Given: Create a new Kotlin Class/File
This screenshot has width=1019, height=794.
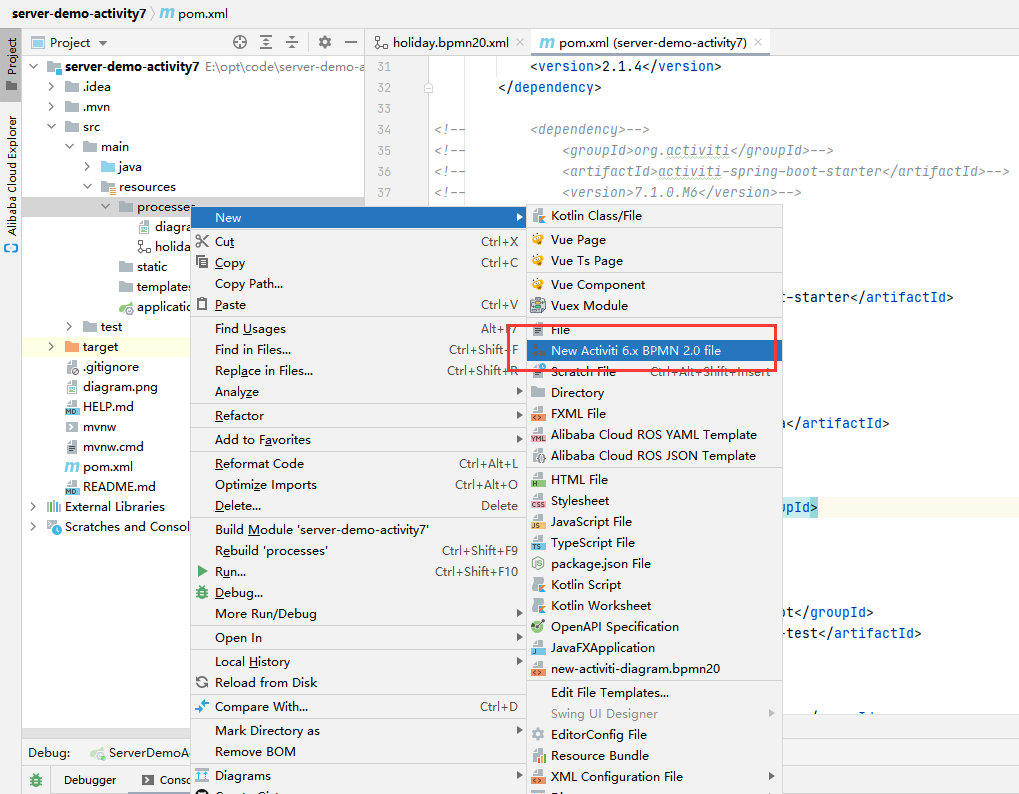Looking at the screenshot, I should [654, 216].
